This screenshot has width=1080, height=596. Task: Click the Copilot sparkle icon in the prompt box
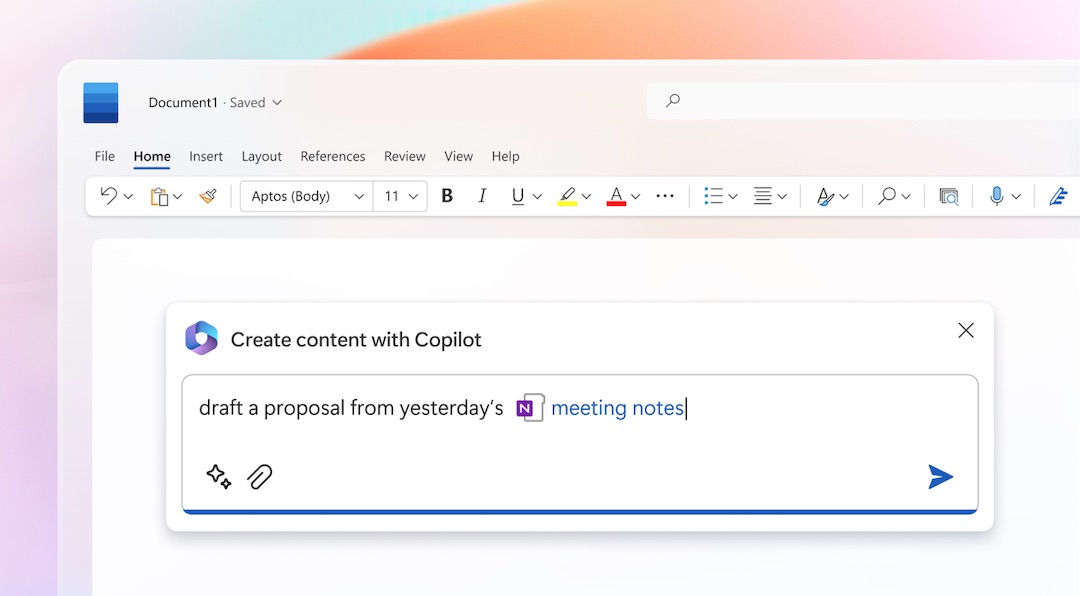click(218, 476)
